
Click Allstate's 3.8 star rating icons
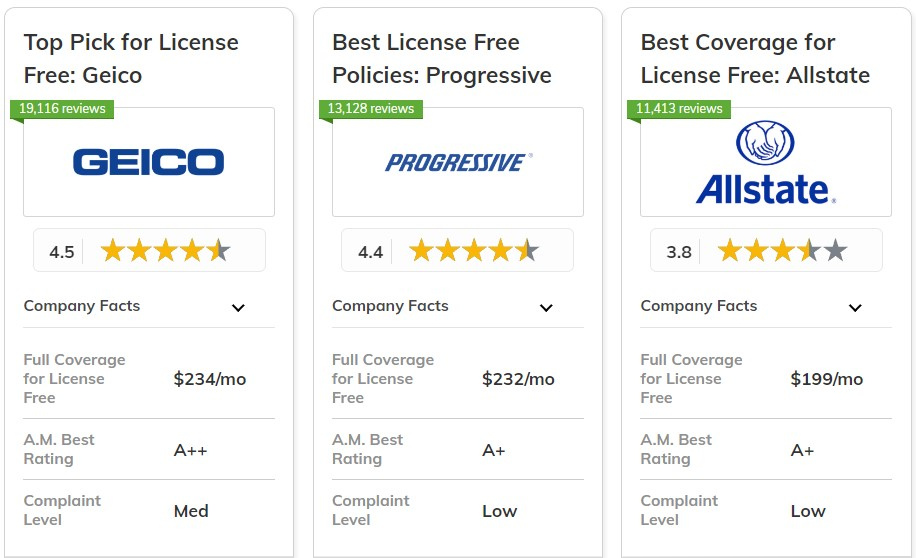click(782, 251)
